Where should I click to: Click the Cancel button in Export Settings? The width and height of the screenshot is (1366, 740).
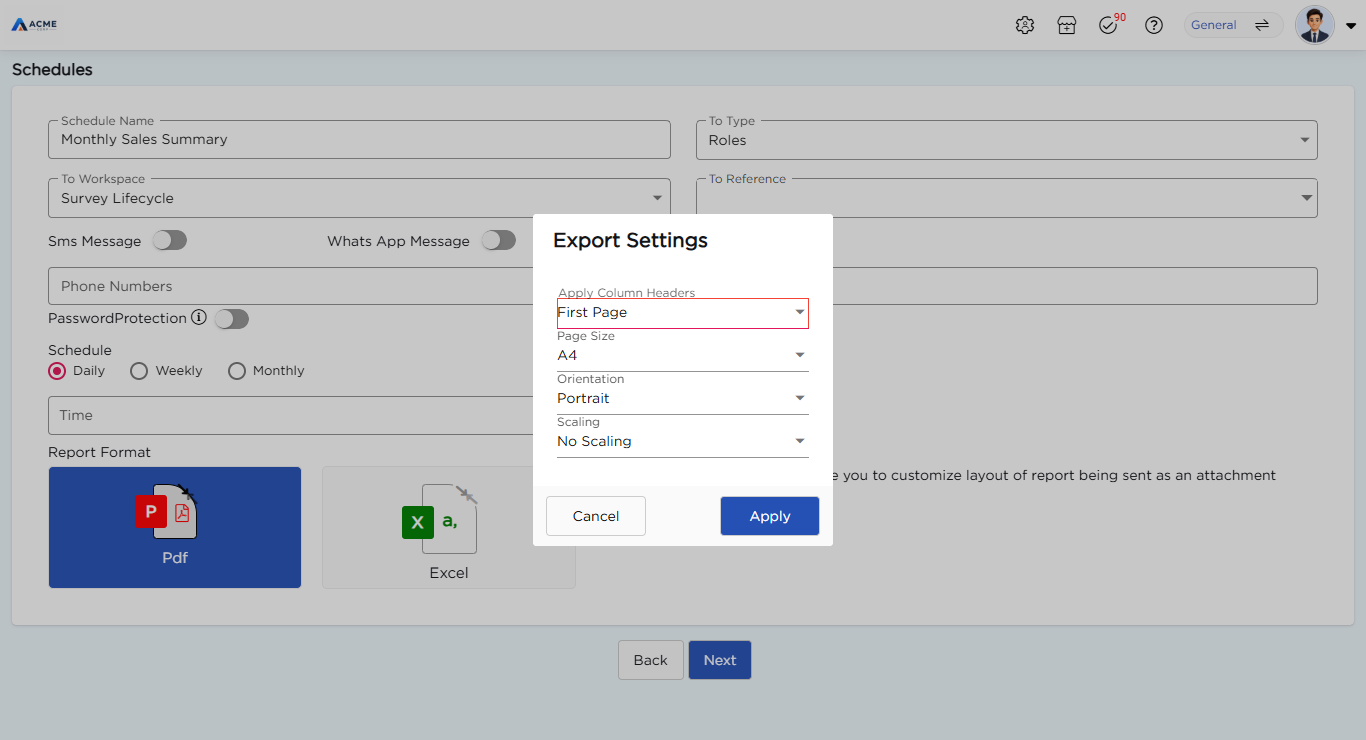click(x=596, y=516)
